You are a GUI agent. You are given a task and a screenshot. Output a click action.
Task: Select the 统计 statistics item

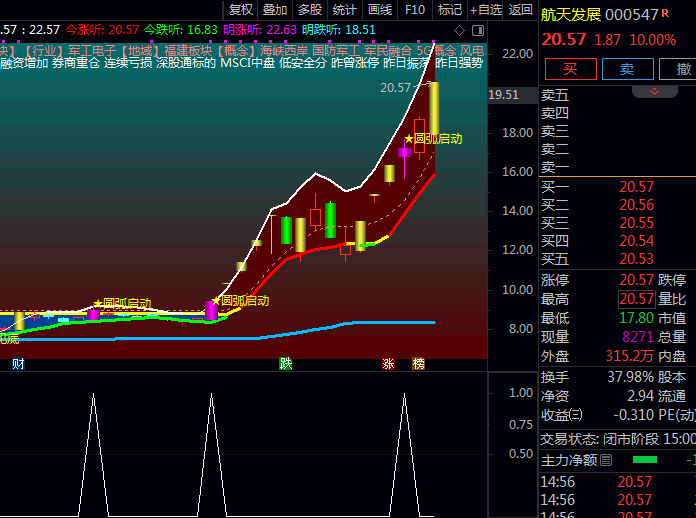(x=344, y=10)
